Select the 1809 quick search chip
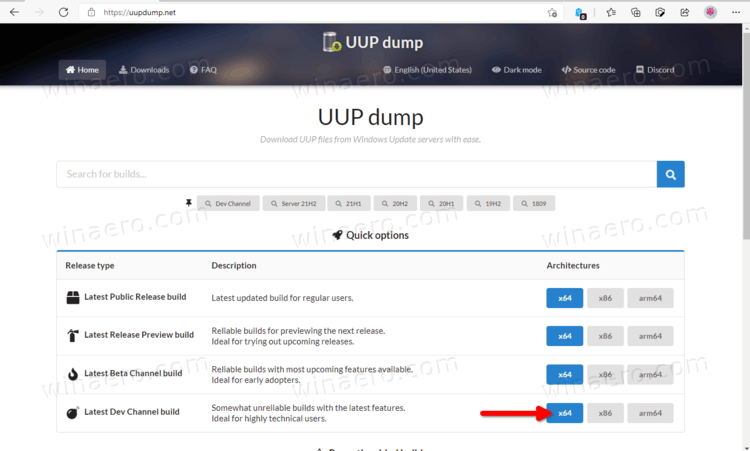 click(534, 203)
